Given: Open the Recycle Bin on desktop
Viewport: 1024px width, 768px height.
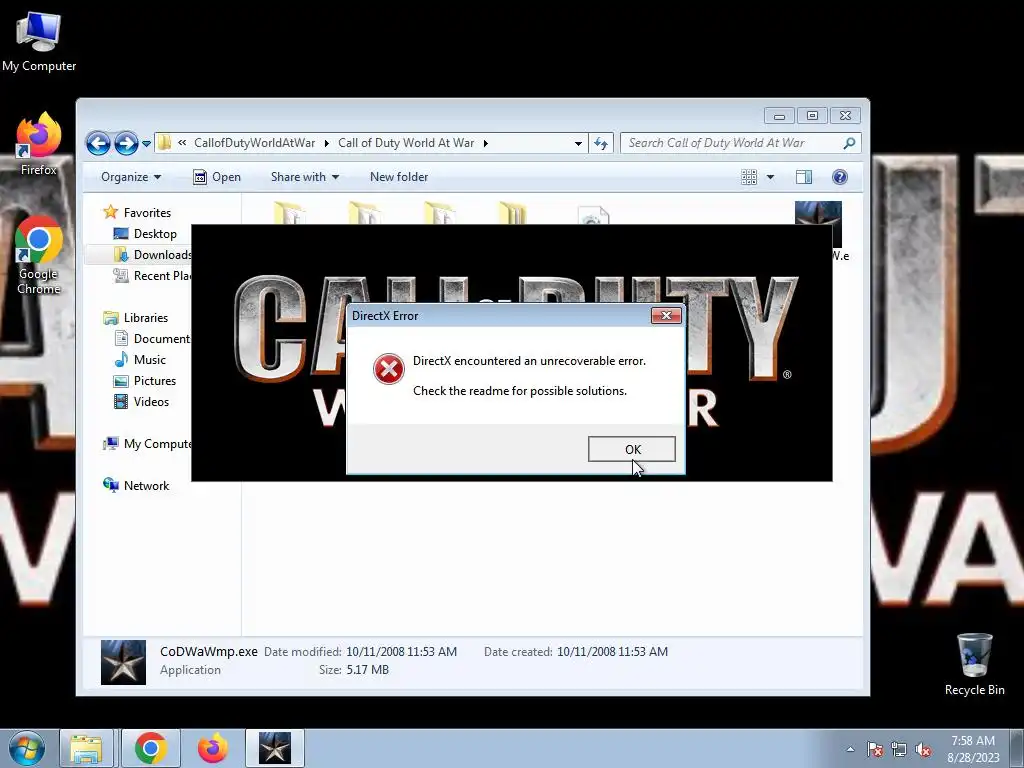Looking at the screenshot, I should click(974, 664).
